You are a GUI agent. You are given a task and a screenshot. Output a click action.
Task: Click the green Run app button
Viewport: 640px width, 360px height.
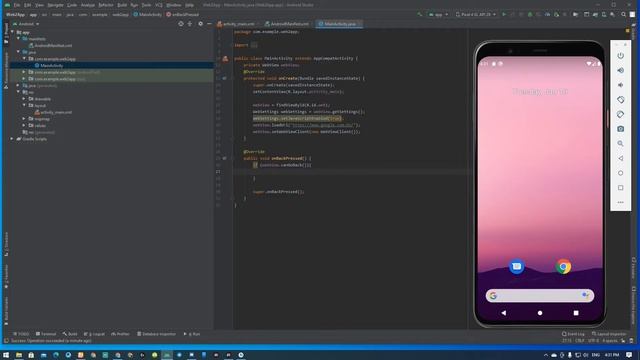click(x=504, y=14)
